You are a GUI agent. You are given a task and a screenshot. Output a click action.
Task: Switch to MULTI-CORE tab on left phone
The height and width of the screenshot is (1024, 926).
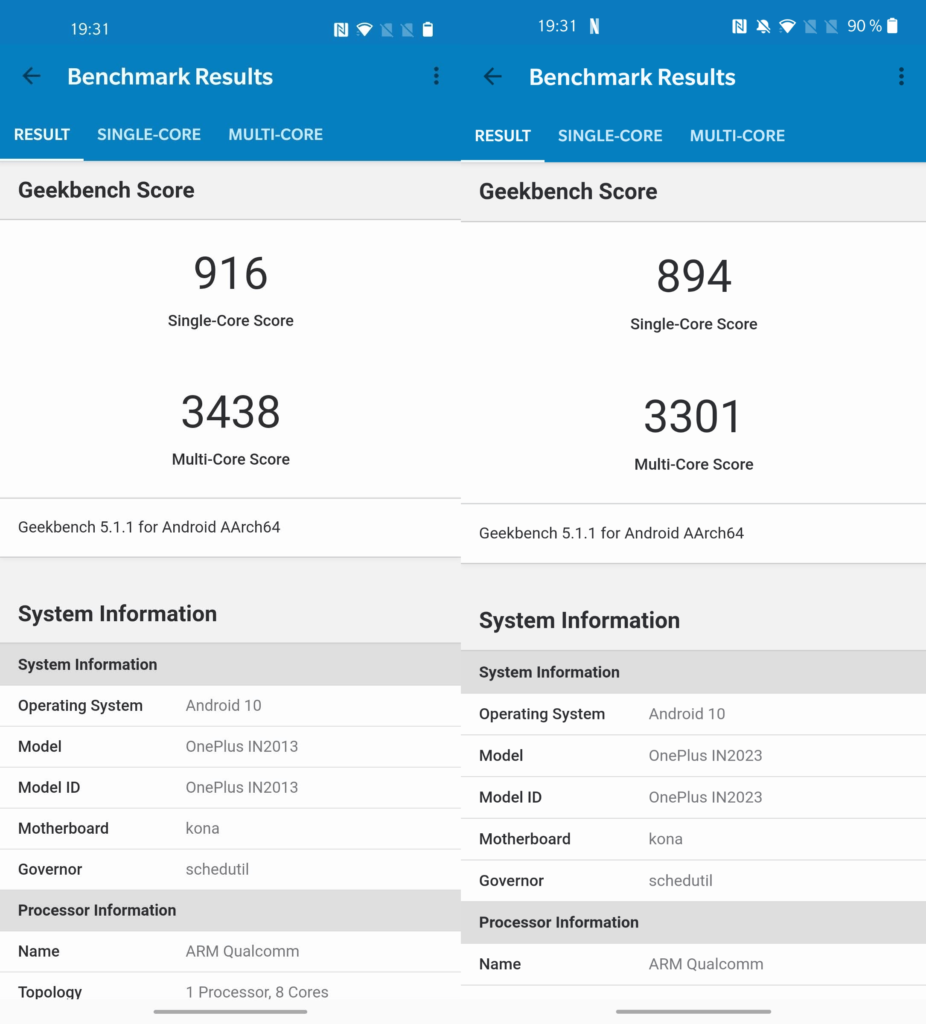point(276,135)
